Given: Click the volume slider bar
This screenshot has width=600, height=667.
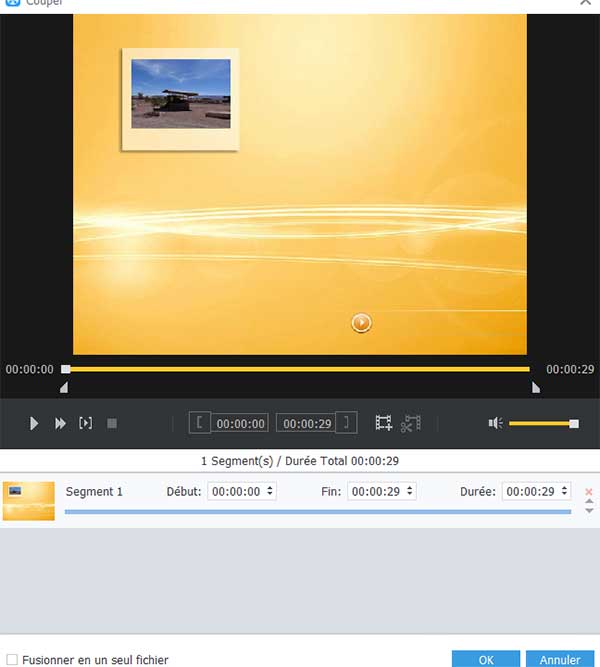Looking at the screenshot, I should pyautogui.click(x=540, y=424).
